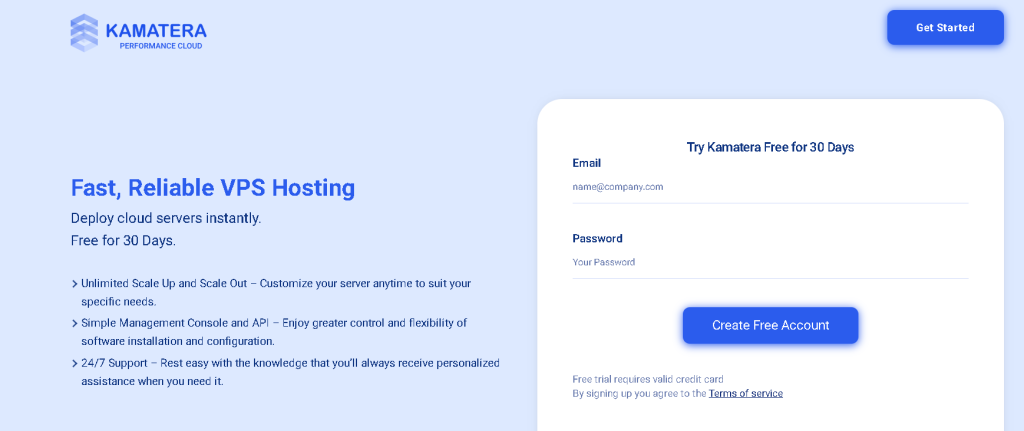Click the credit card requirement note
This screenshot has height=431, width=1024.
[x=647, y=380]
